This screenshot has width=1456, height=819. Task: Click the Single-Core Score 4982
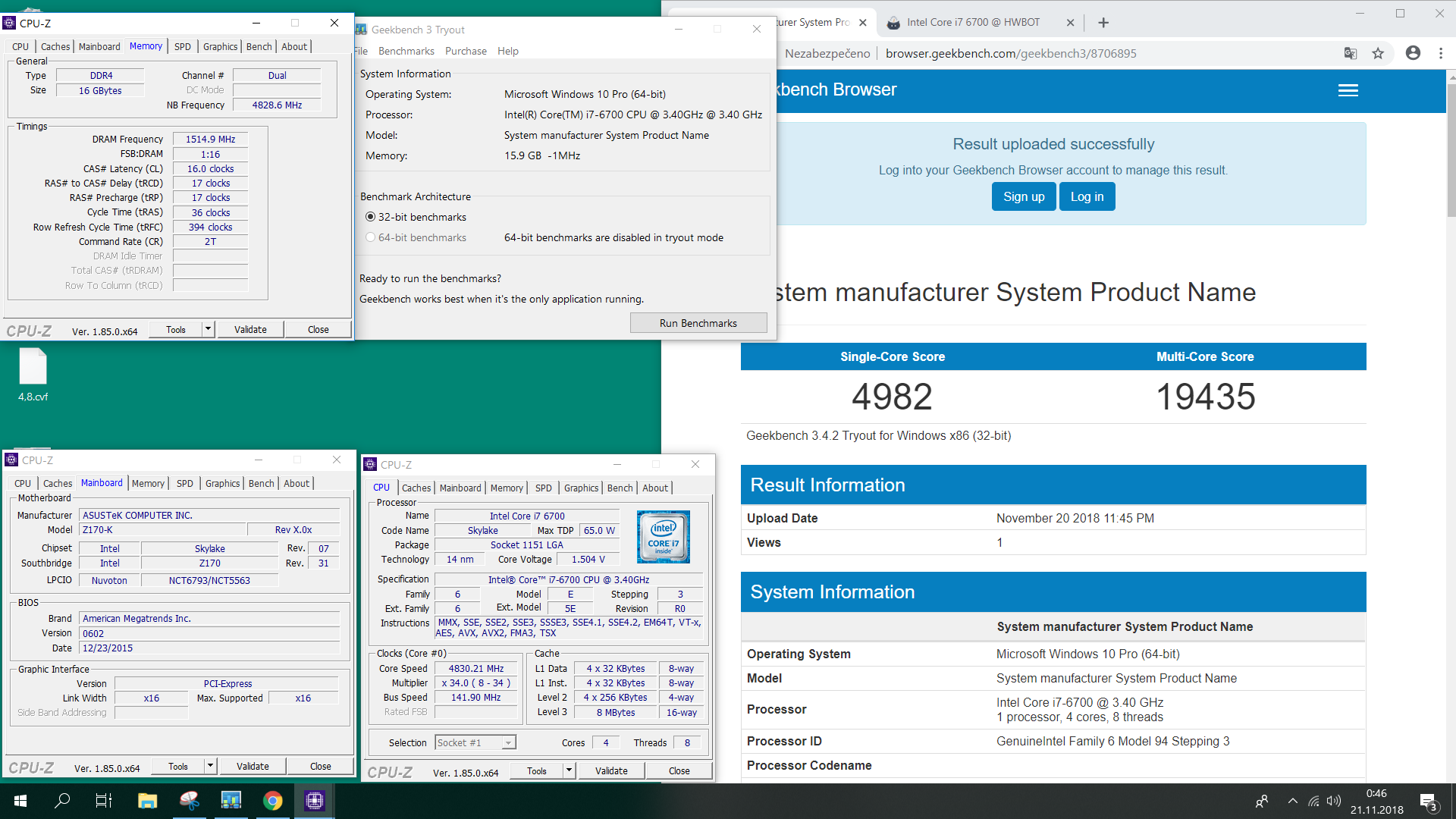tap(892, 397)
